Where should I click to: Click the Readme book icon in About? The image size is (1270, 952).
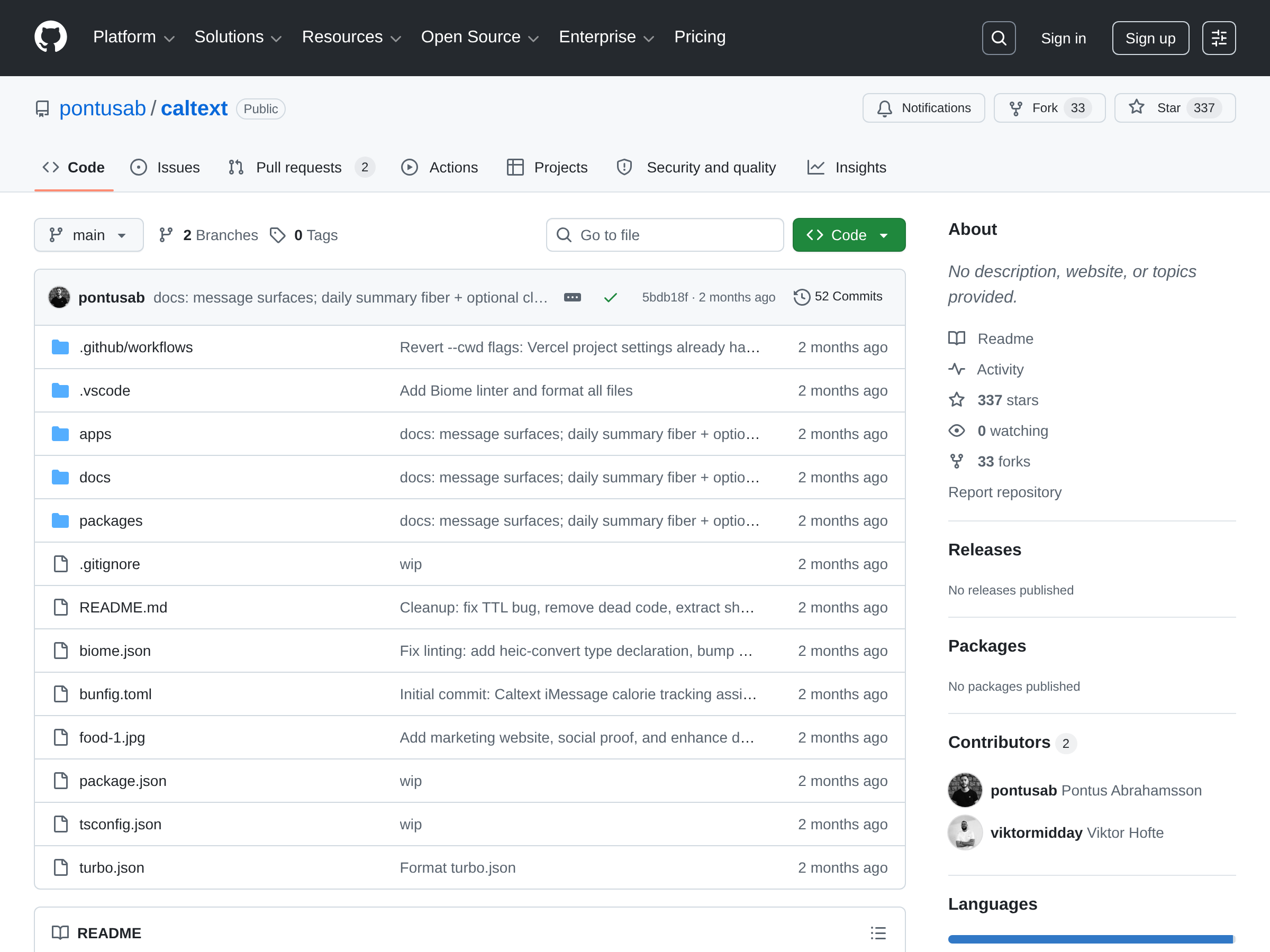pos(957,338)
